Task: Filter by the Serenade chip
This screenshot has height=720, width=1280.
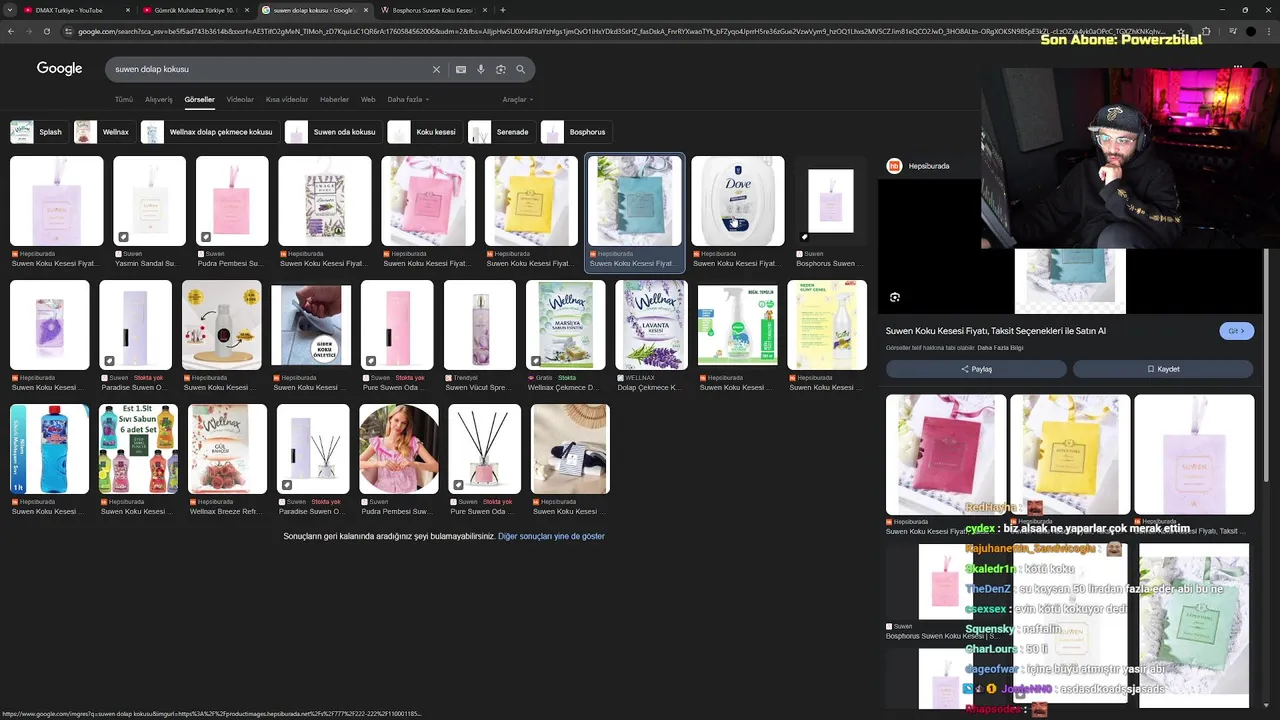Action: (x=501, y=132)
